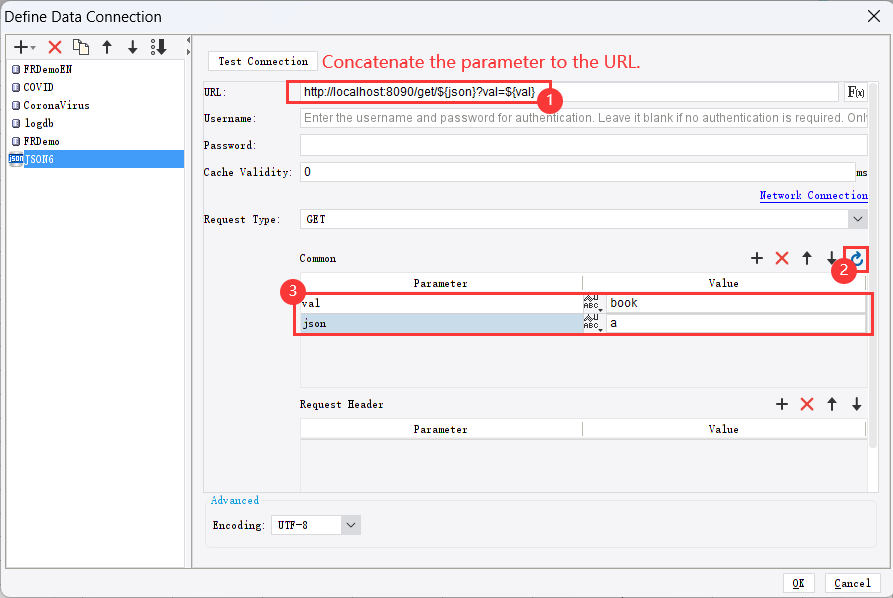Move the selected connection down

pos(132,46)
